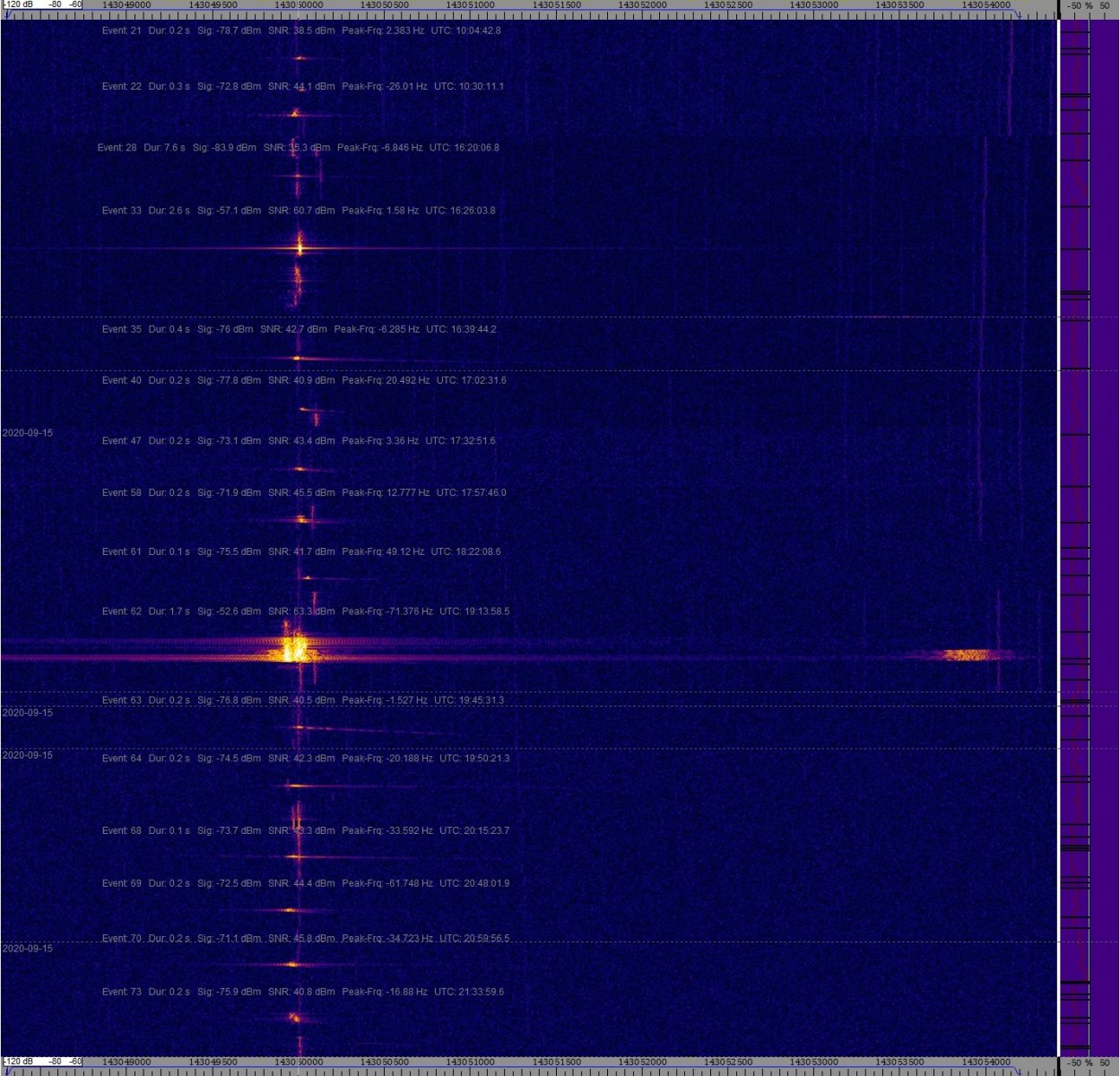Image resolution: width=1120 pixels, height=1076 pixels.
Task: Click the Event 61 Peak-Frq 49.12 Hz label
Action: pos(301,551)
